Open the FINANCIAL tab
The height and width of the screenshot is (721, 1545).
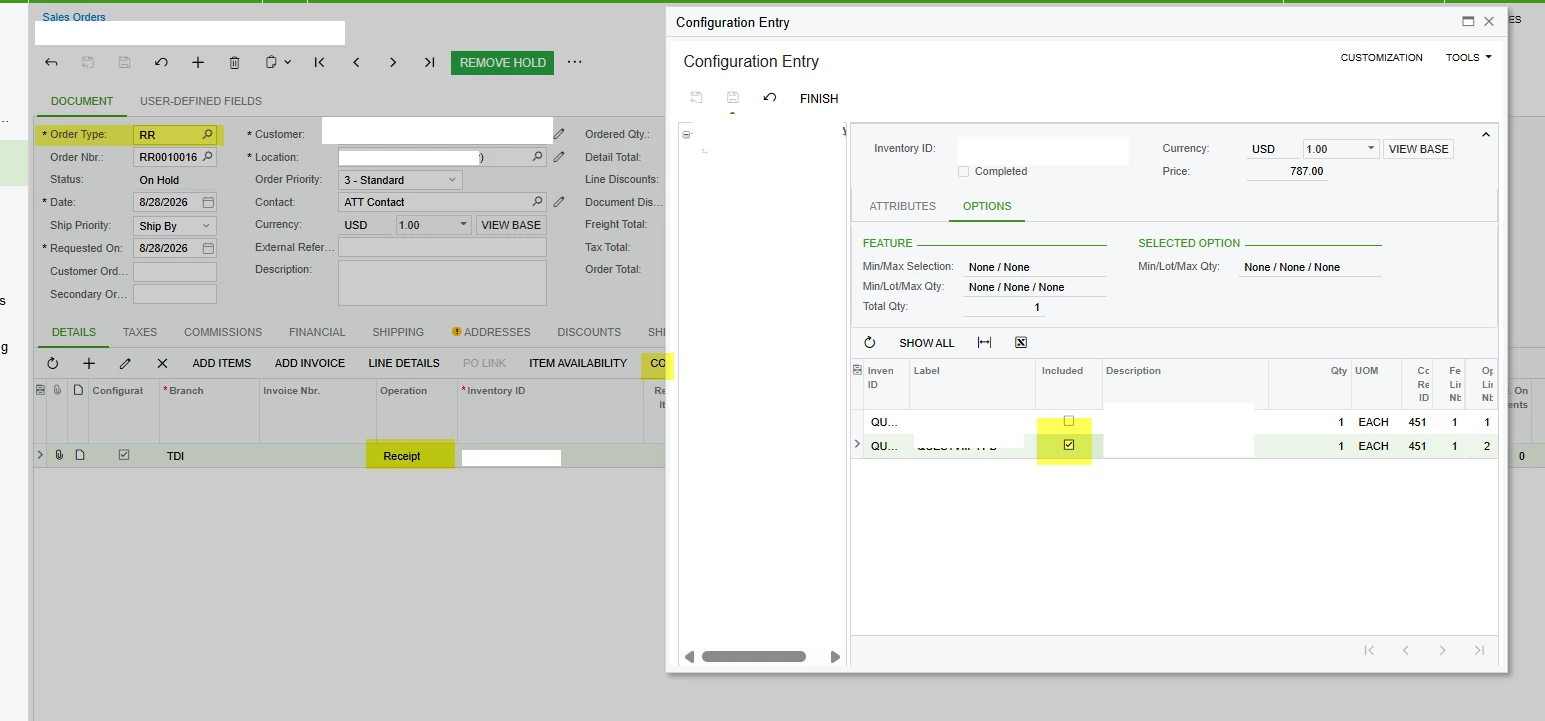317,332
